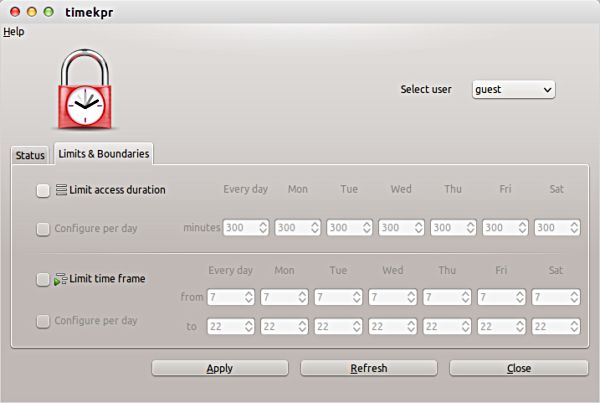
Task: Open the Help menu
Action: coord(14,32)
